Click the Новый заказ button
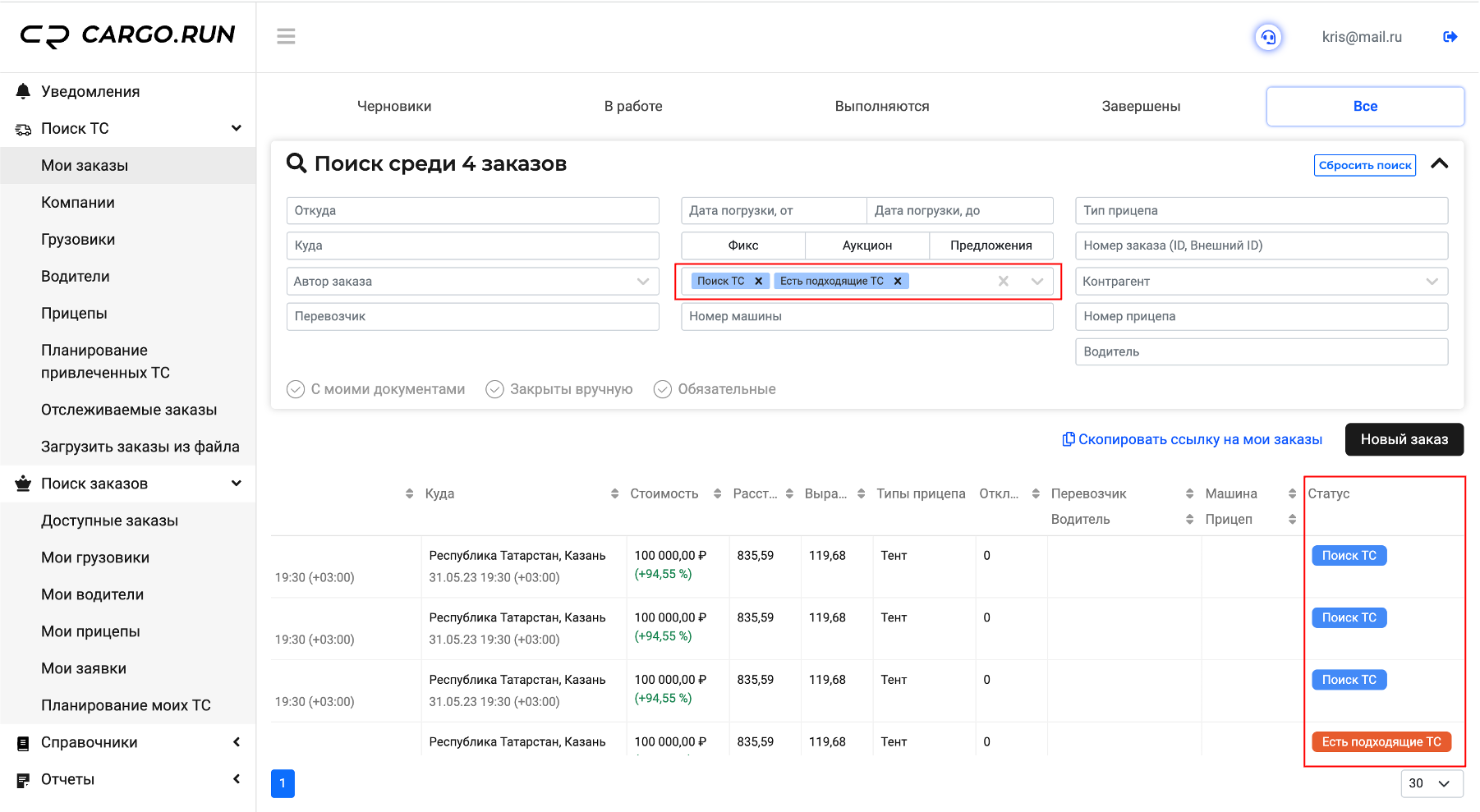The width and height of the screenshot is (1480, 812). pos(1404,439)
